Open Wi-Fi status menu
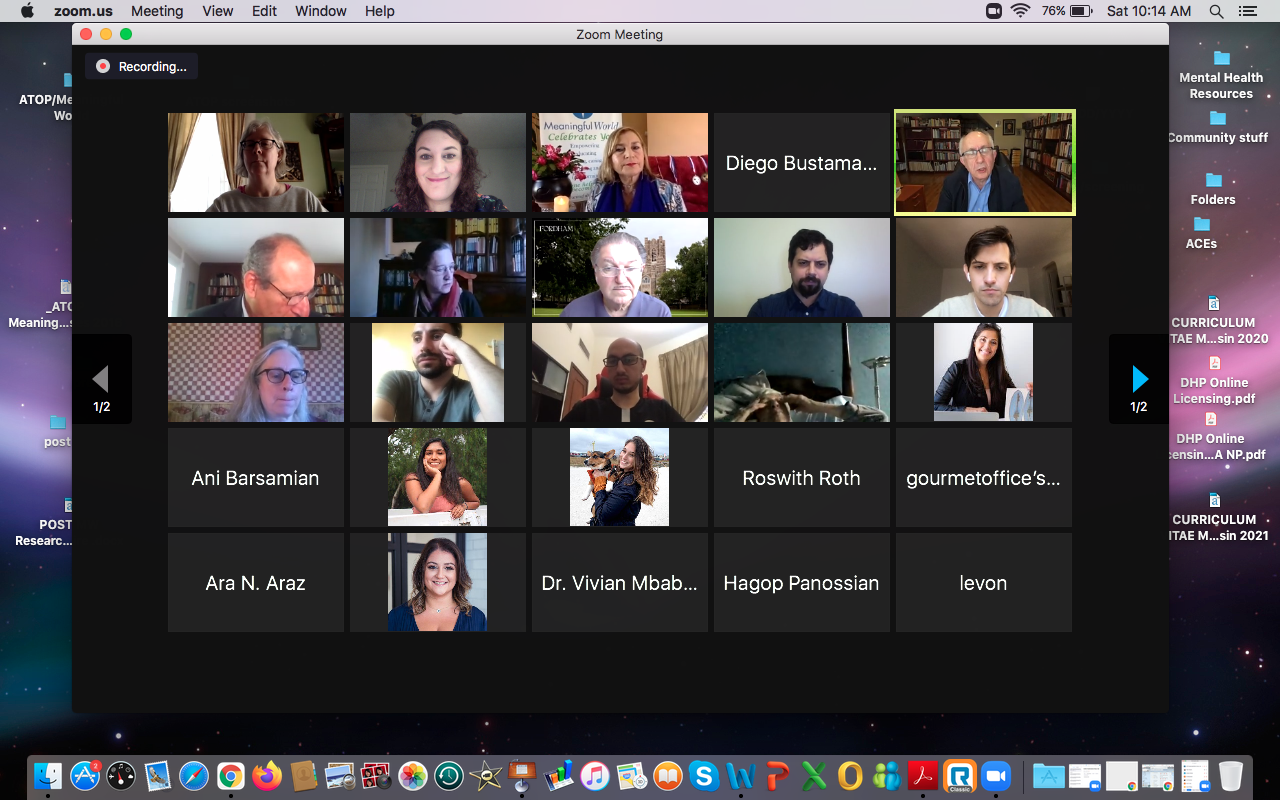Viewport: 1280px width, 800px height. point(1020,11)
